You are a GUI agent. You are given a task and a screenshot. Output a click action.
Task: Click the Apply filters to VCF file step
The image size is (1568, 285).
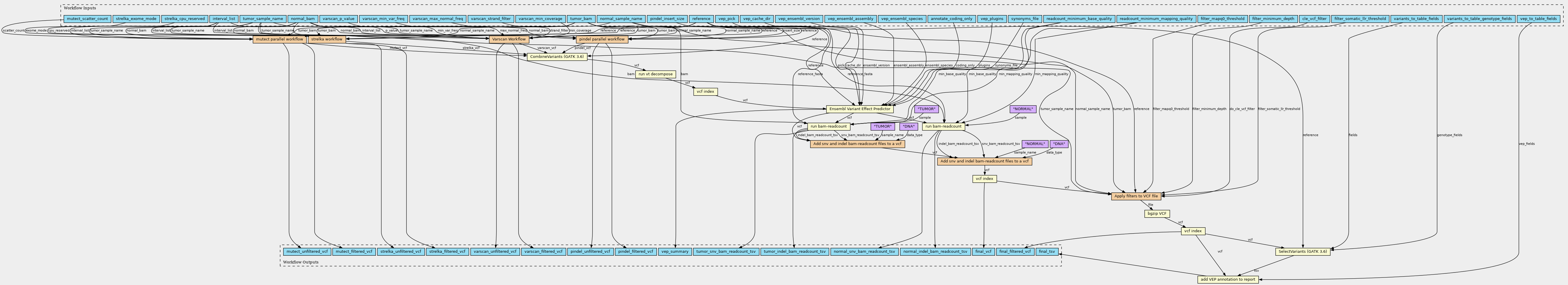tap(1136, 196)
